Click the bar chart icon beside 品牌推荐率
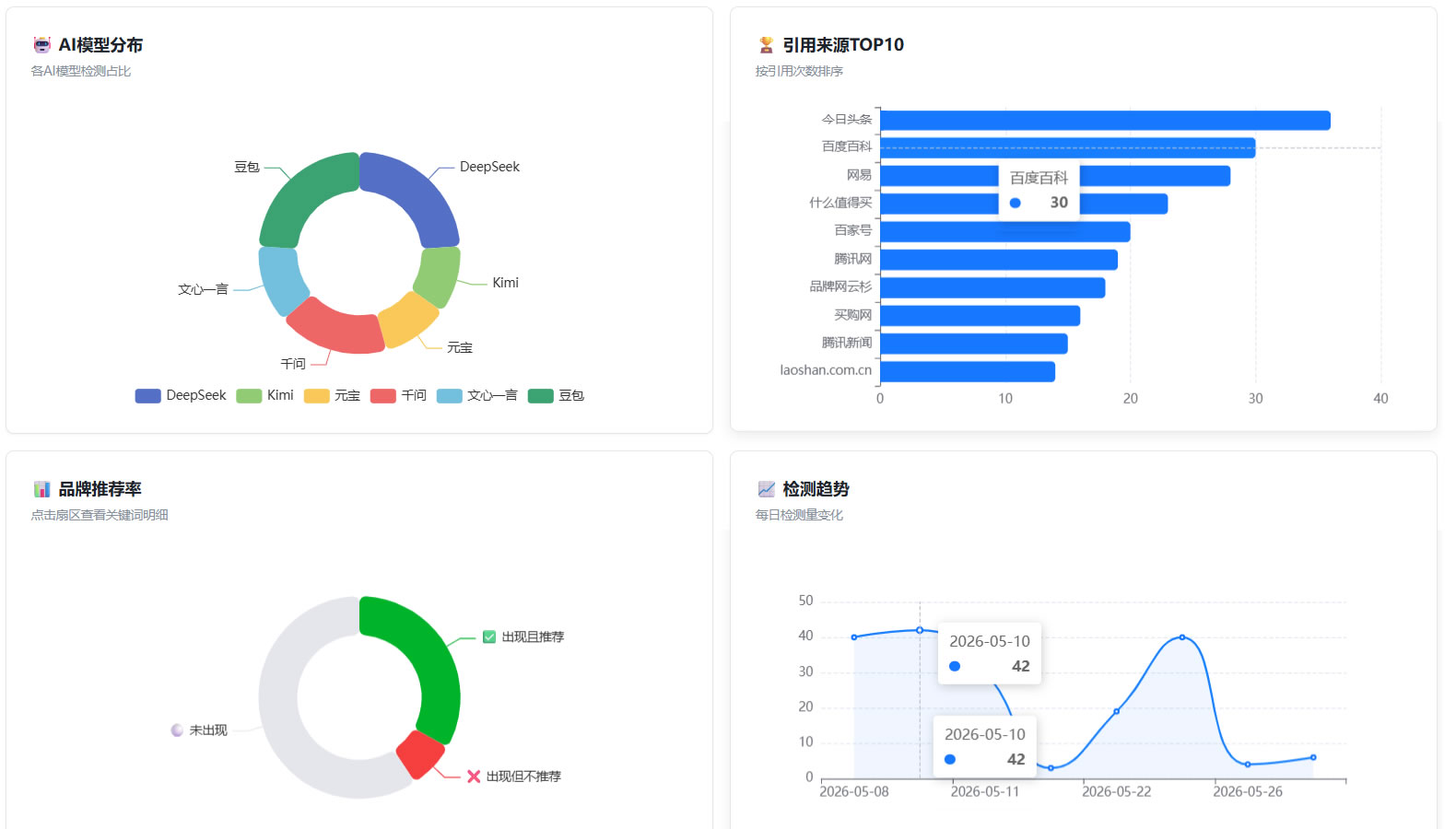This screenshot has height=829, width=1456. 41,489
